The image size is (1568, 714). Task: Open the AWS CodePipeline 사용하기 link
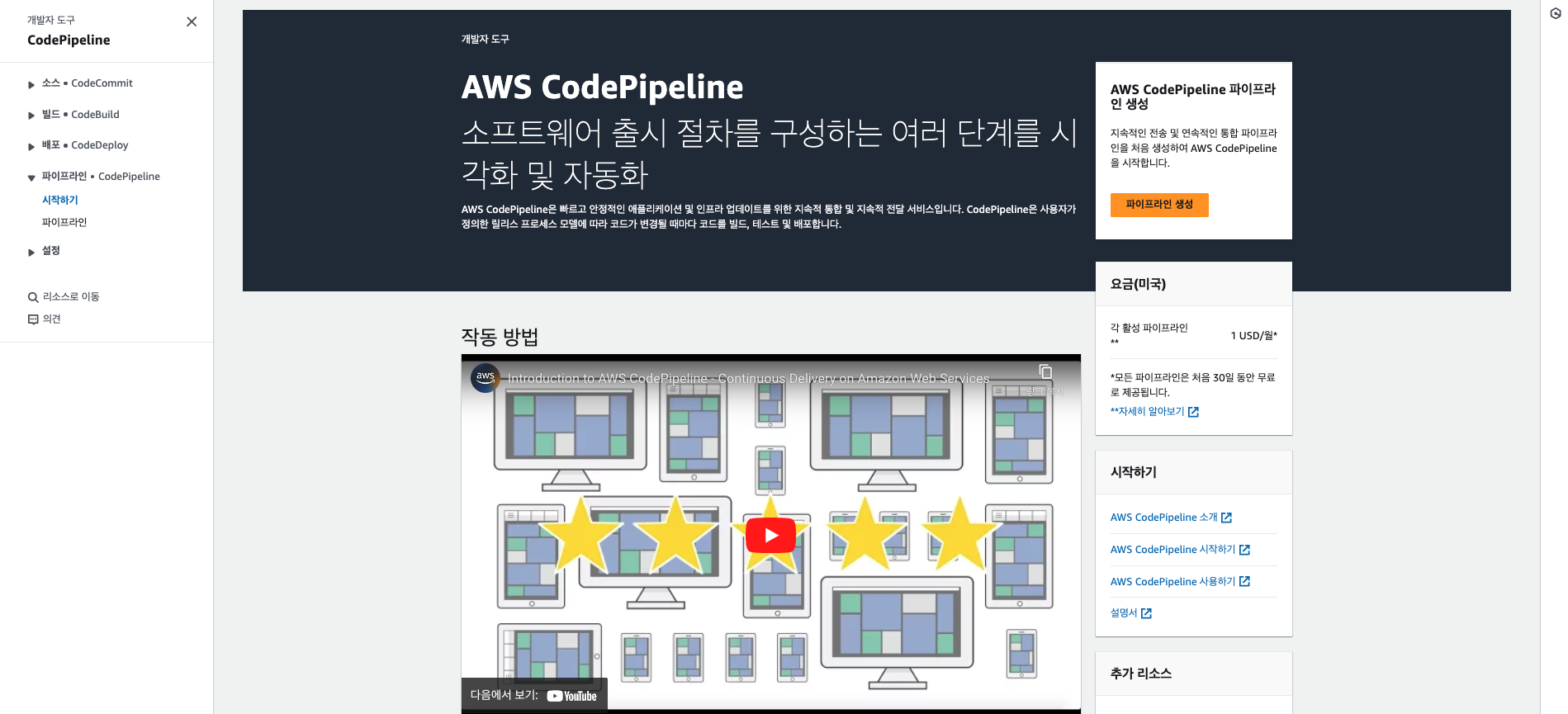pos(1172,582)
